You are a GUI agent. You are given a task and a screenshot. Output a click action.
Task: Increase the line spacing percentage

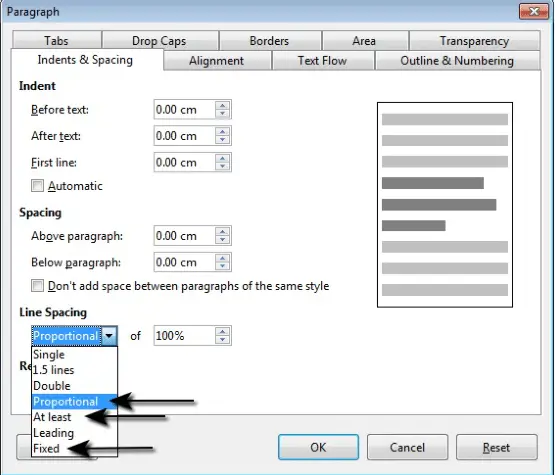(x=222, y=332)
